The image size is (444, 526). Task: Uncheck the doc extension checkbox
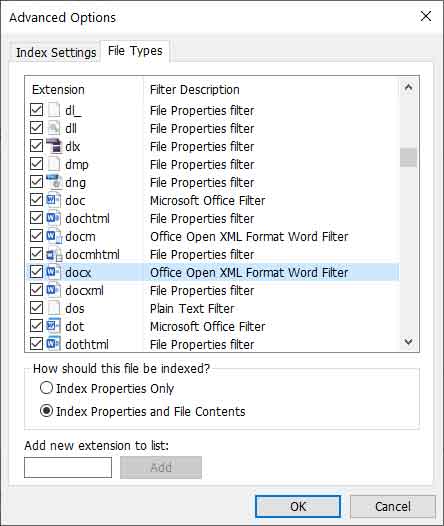coord(36,200)
